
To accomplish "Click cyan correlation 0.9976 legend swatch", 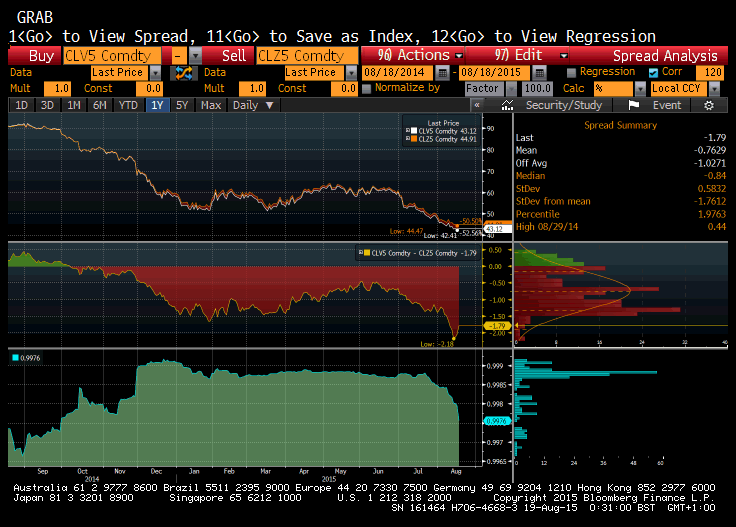I will pyautogui.click(x=15, y=358).
